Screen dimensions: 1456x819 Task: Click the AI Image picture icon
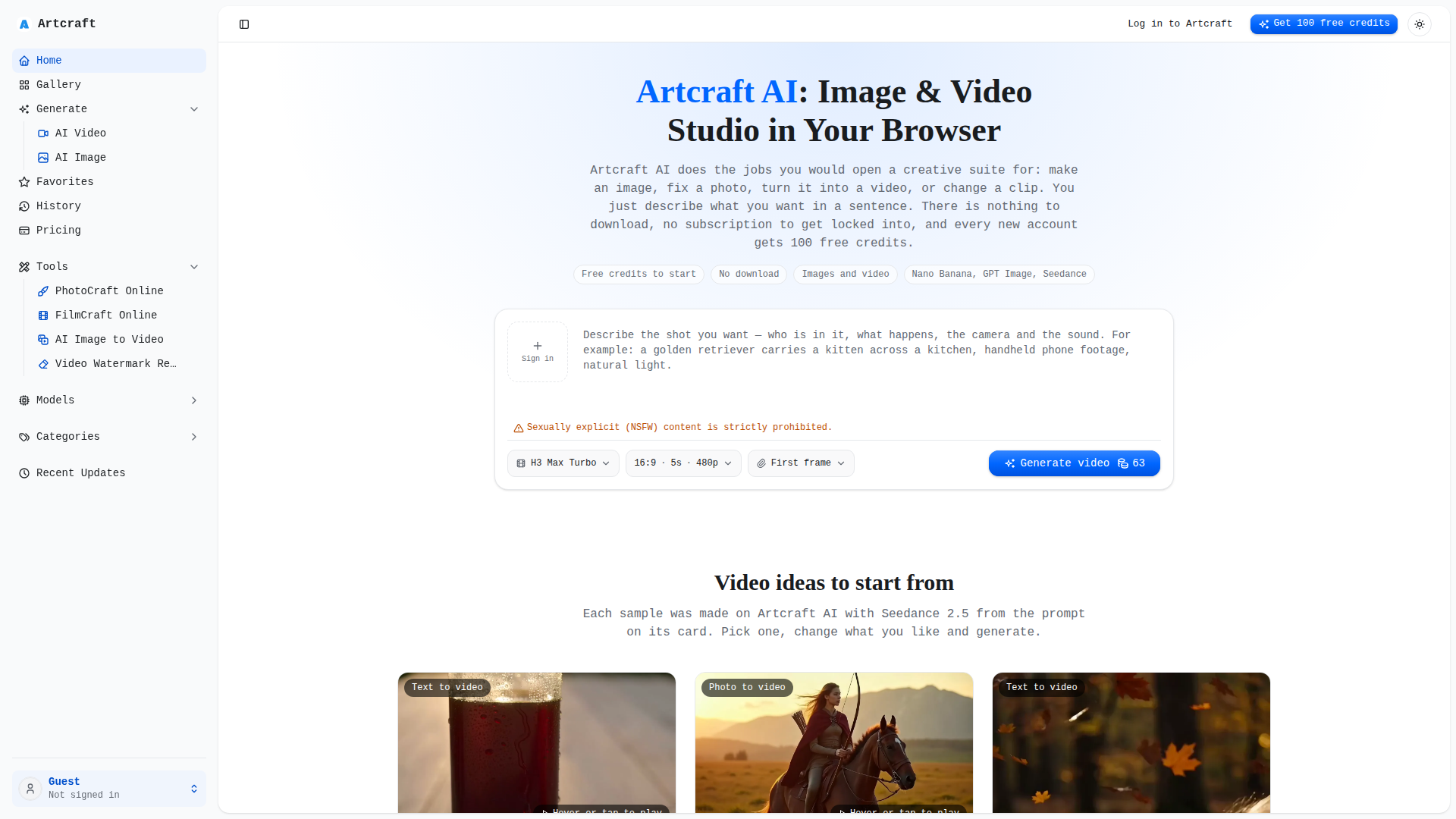point(43,158)
